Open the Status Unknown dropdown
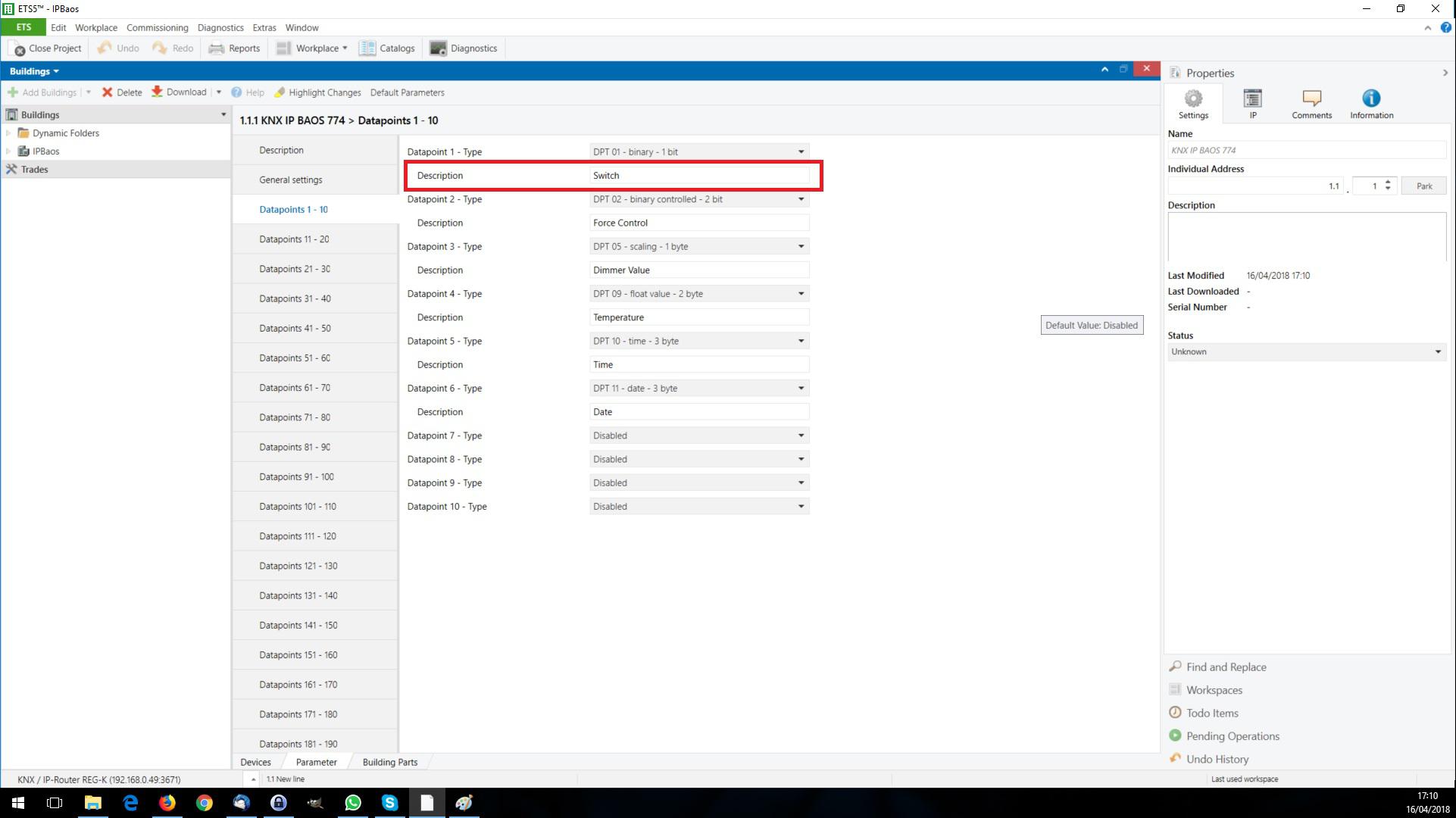Viewport: 1456px width, 818px height. (1306, 351)
